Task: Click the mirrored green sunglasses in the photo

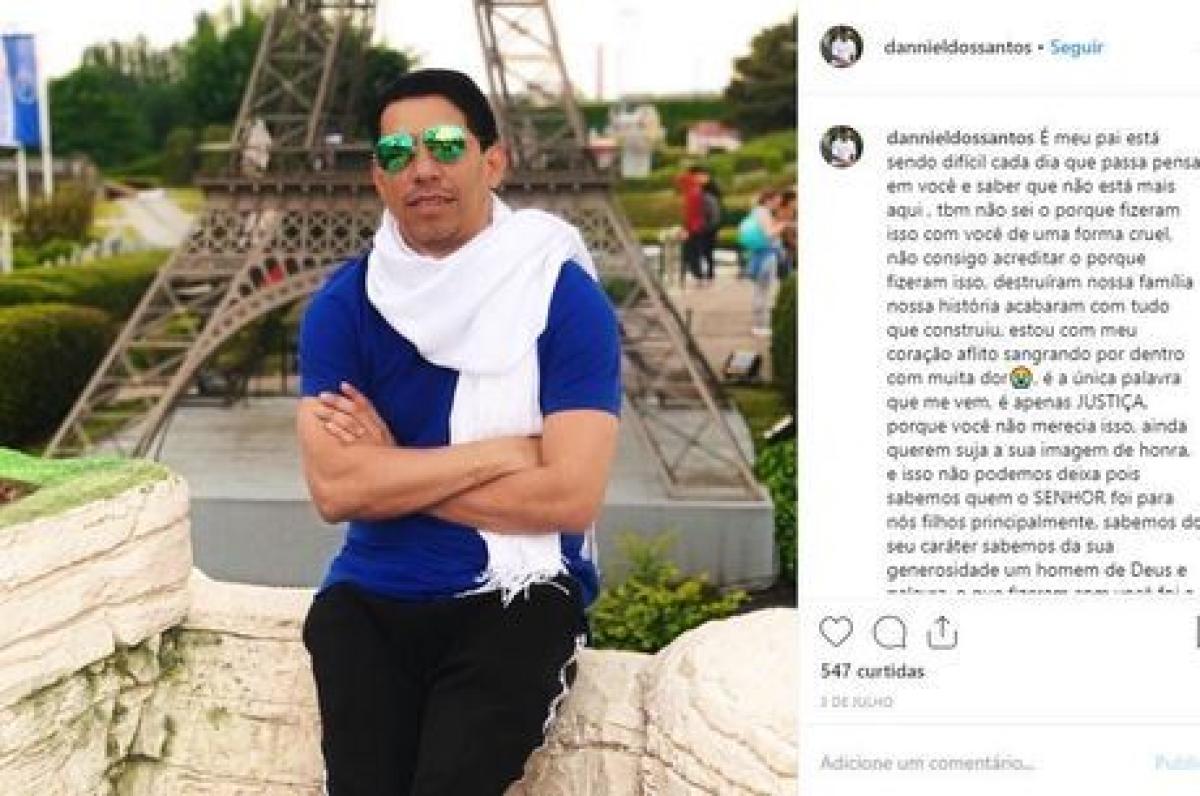Action: (422, 148)
